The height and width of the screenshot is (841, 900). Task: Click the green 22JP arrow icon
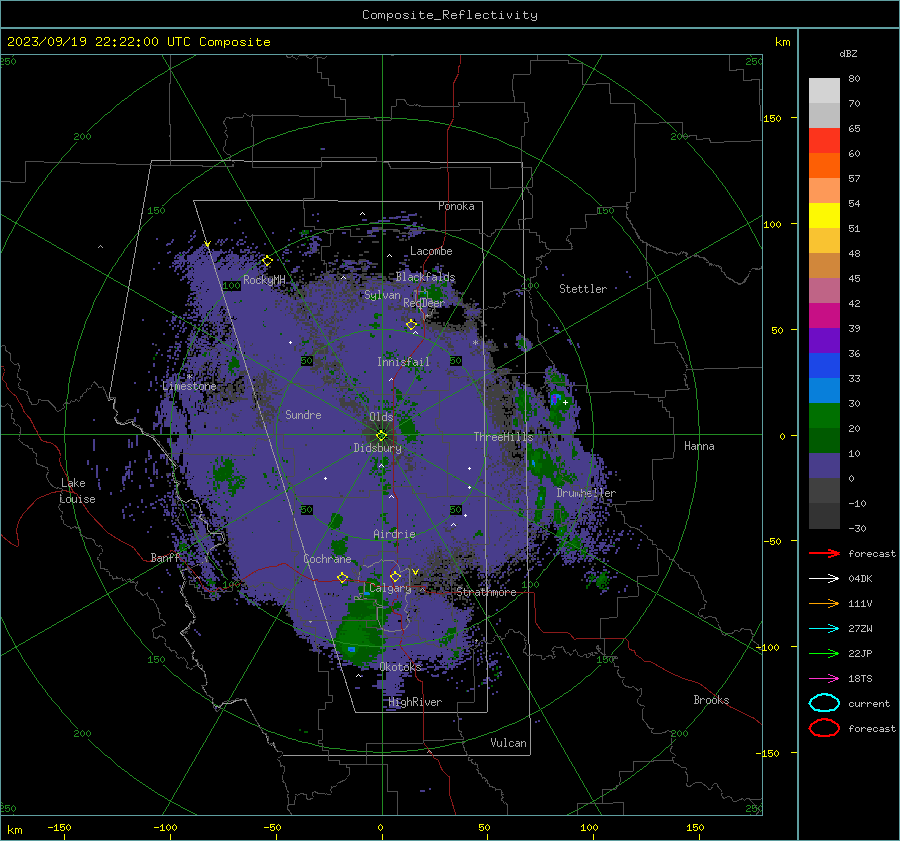click(x=824, y=653)
